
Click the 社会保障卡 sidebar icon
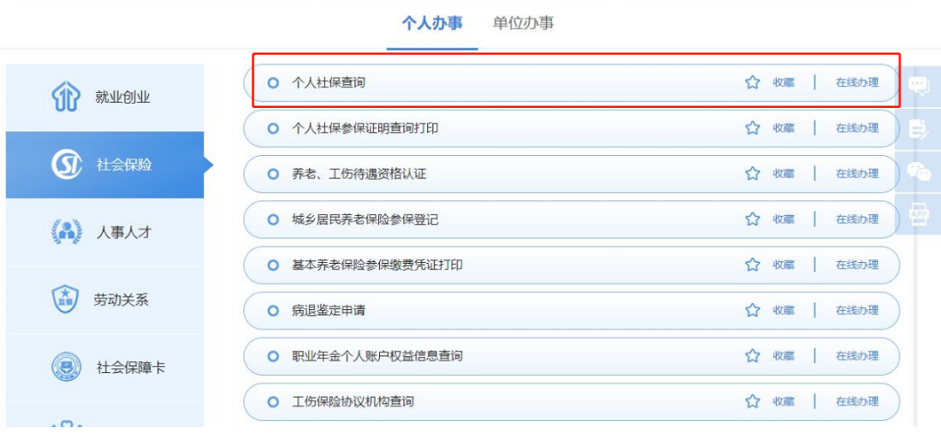(65, 367)
